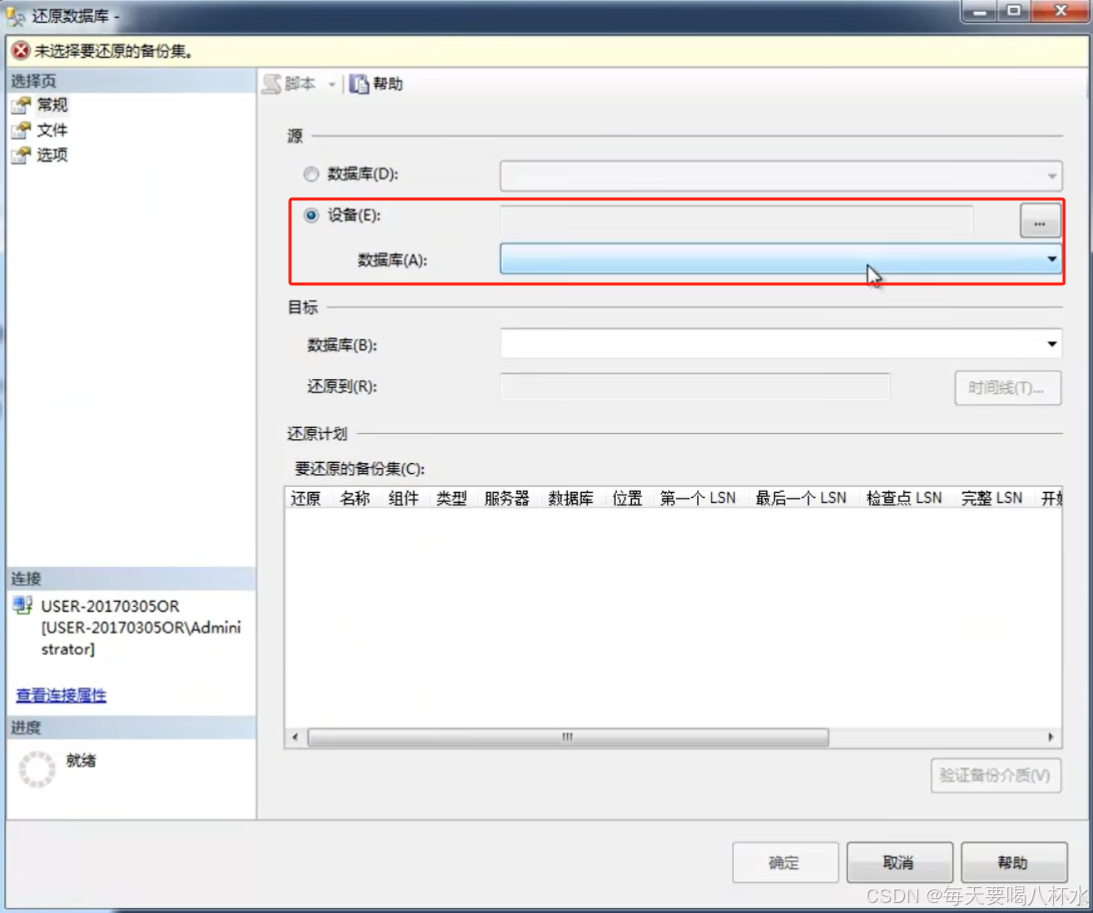Open the 选项 page in the page list
The height and width of the screenshot is (913, 1093).
[52, 155]
